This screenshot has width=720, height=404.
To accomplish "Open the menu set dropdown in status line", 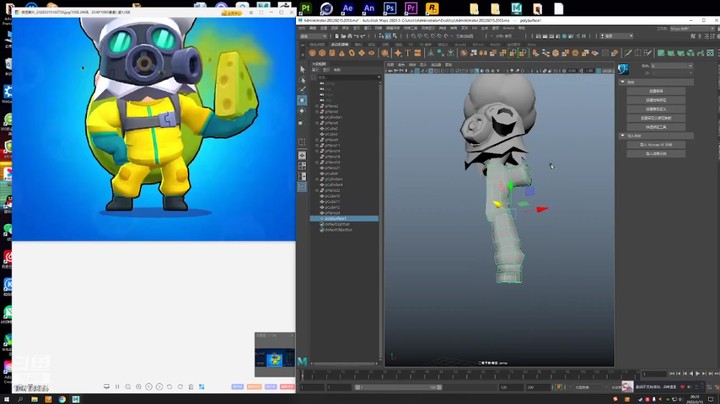I will coord(313,36).
